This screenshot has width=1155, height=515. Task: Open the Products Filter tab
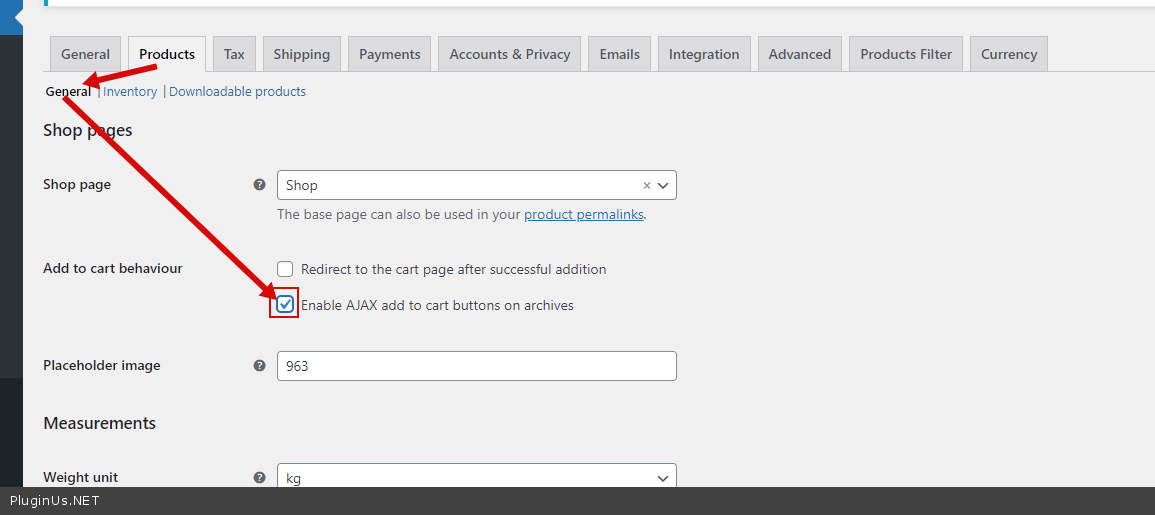pos(906,54)
